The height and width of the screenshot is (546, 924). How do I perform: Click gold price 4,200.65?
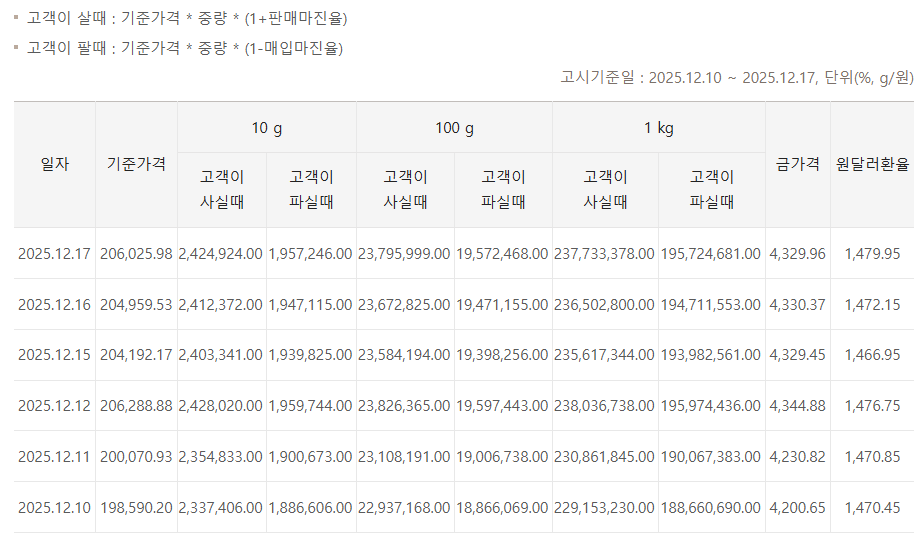(797, 508)
